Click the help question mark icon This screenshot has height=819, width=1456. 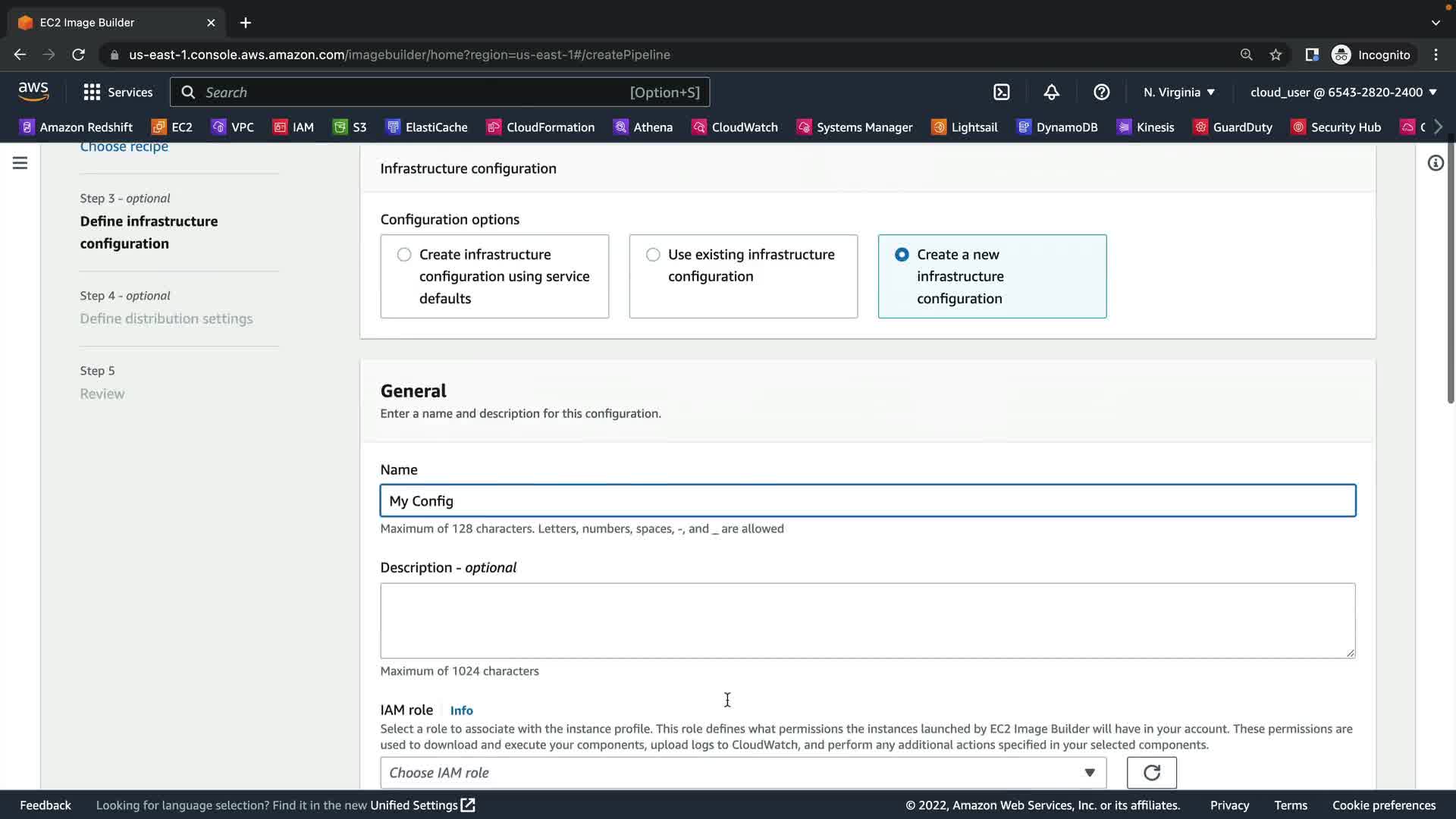(1101, 93)
